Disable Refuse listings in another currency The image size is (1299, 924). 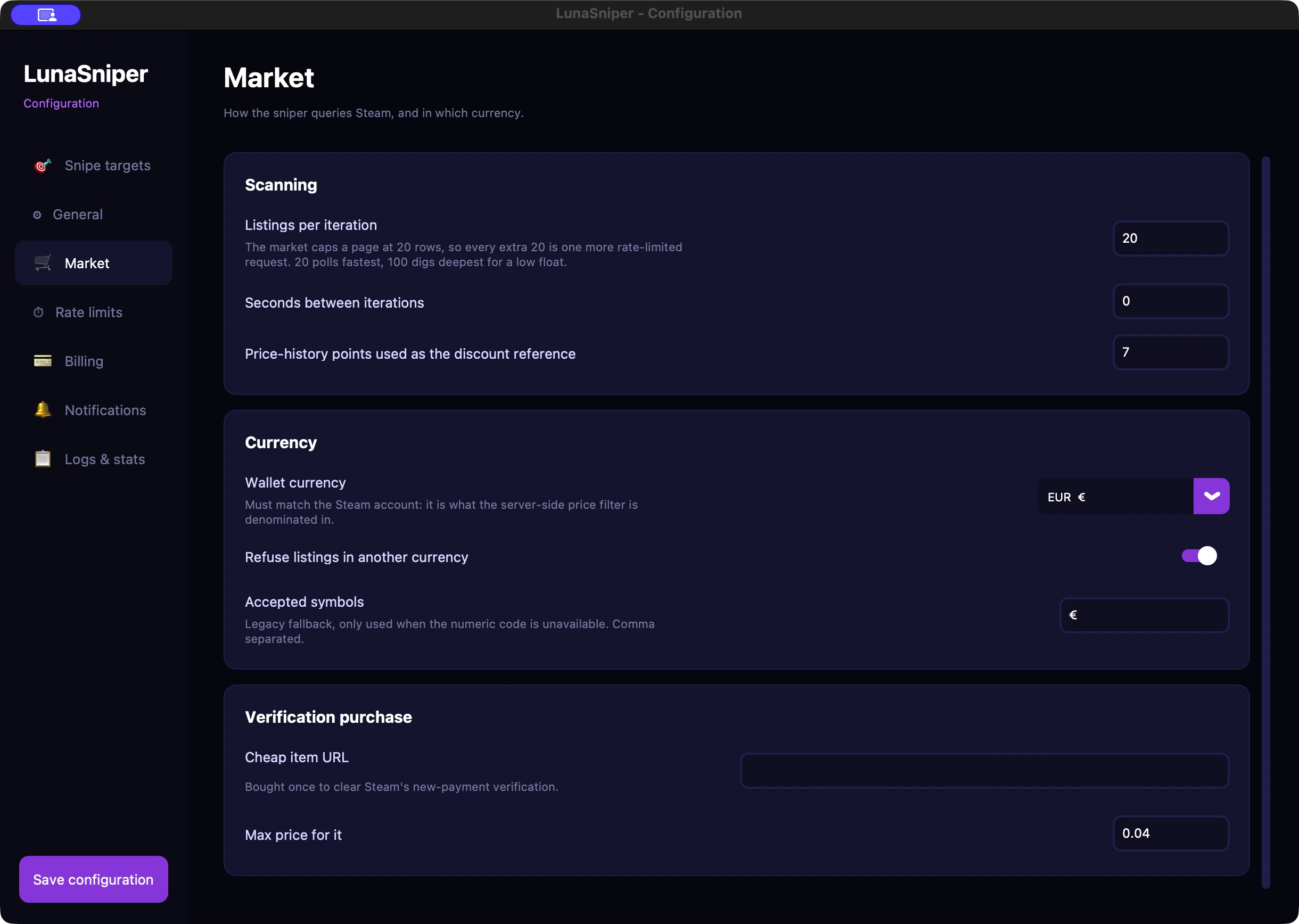tap(1199, 556)
